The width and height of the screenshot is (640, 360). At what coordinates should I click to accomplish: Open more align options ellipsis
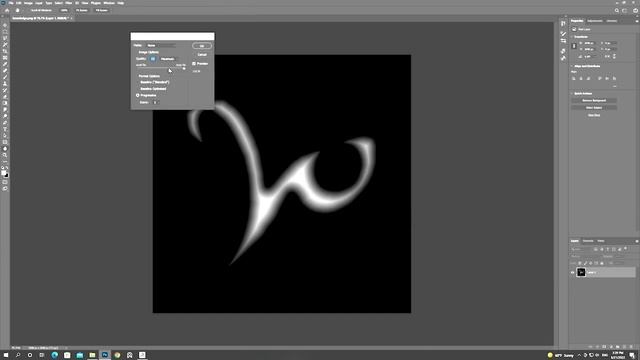(x=614, y=86)
